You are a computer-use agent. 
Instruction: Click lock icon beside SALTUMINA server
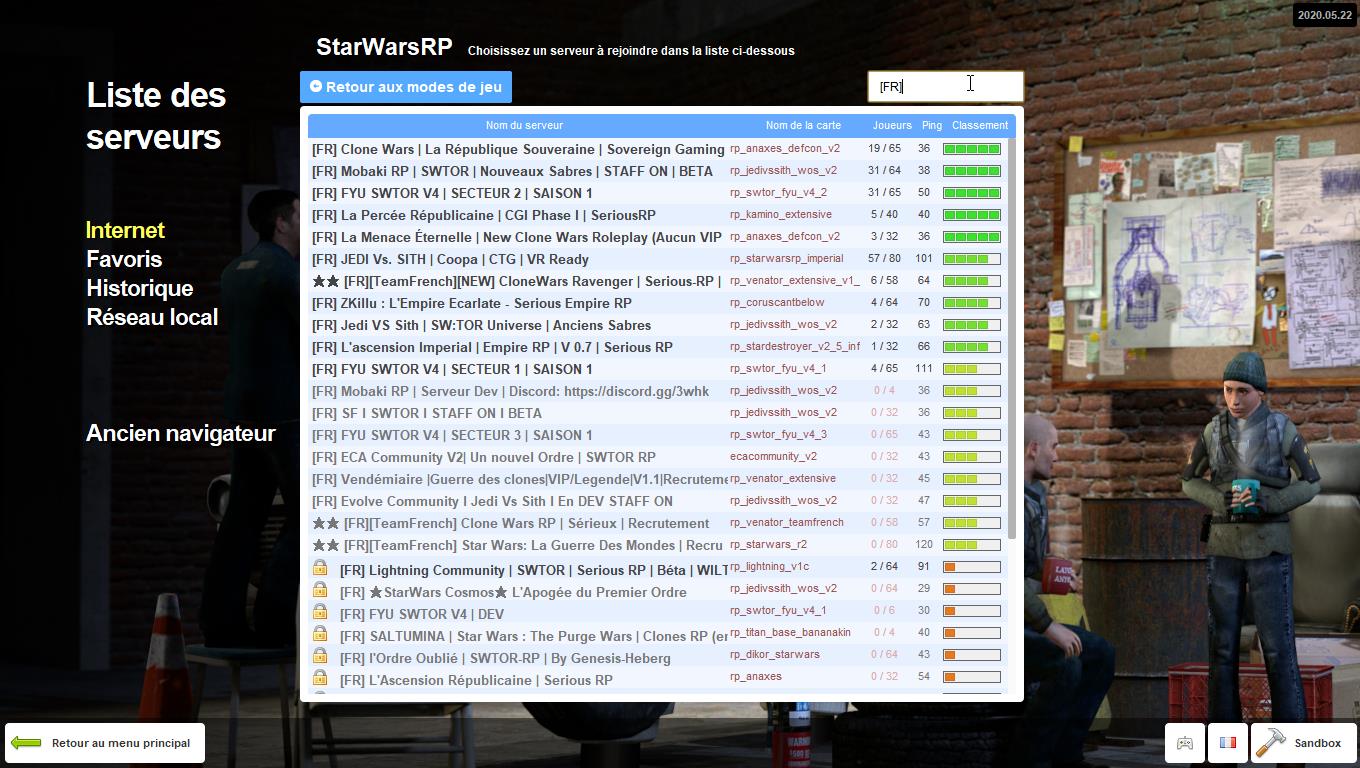click(320, 634)
